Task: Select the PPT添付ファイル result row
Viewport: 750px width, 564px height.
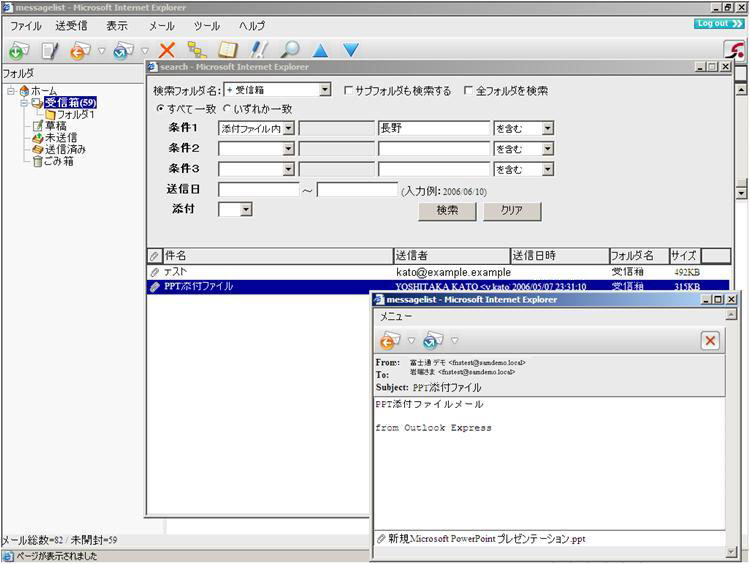Action: click(x=438, y=287)
